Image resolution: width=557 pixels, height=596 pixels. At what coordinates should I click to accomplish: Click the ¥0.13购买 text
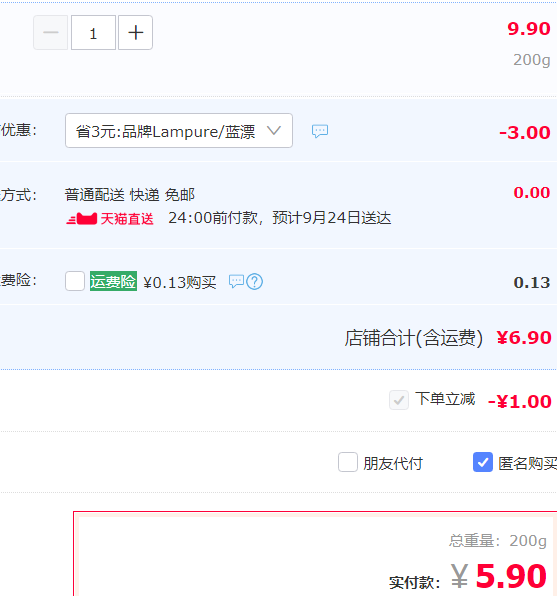point(179,282)
